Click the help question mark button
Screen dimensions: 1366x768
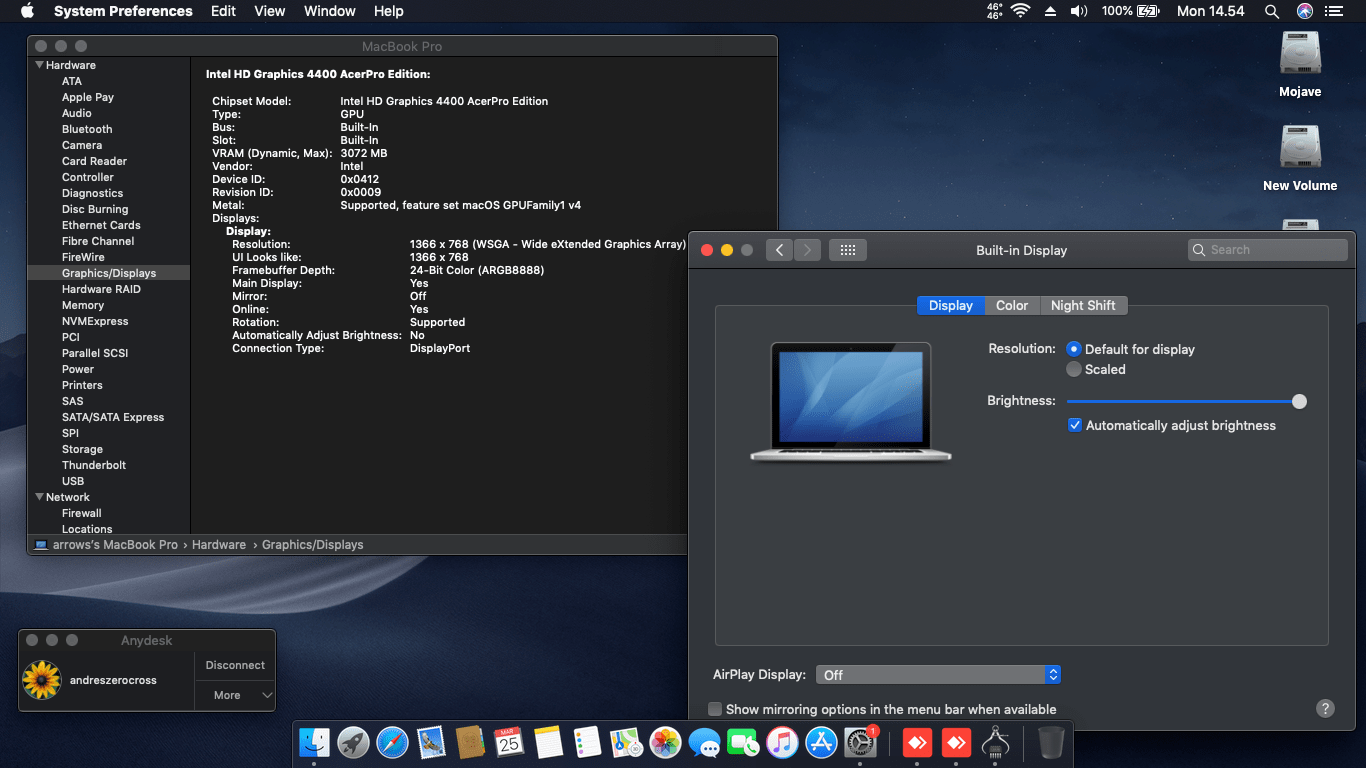[1325, 707]
